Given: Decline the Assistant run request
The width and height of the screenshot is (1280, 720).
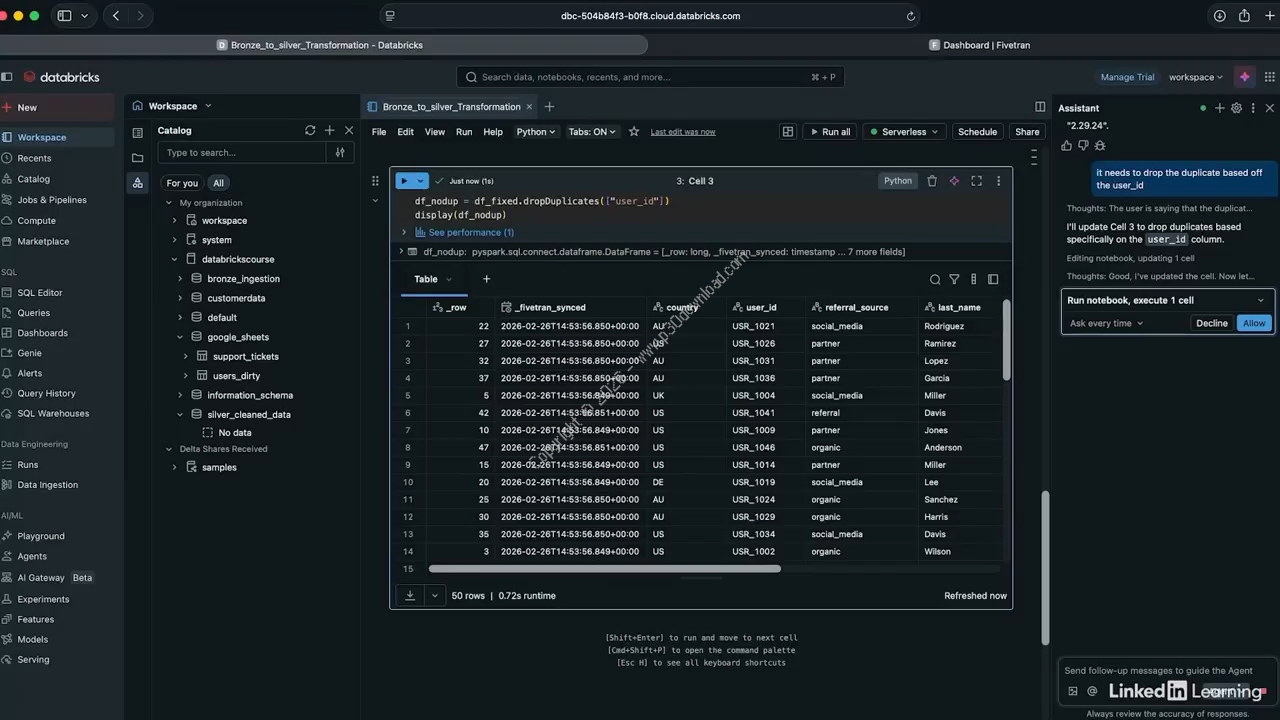Looking at the screenshot, I should [1212, 323].
